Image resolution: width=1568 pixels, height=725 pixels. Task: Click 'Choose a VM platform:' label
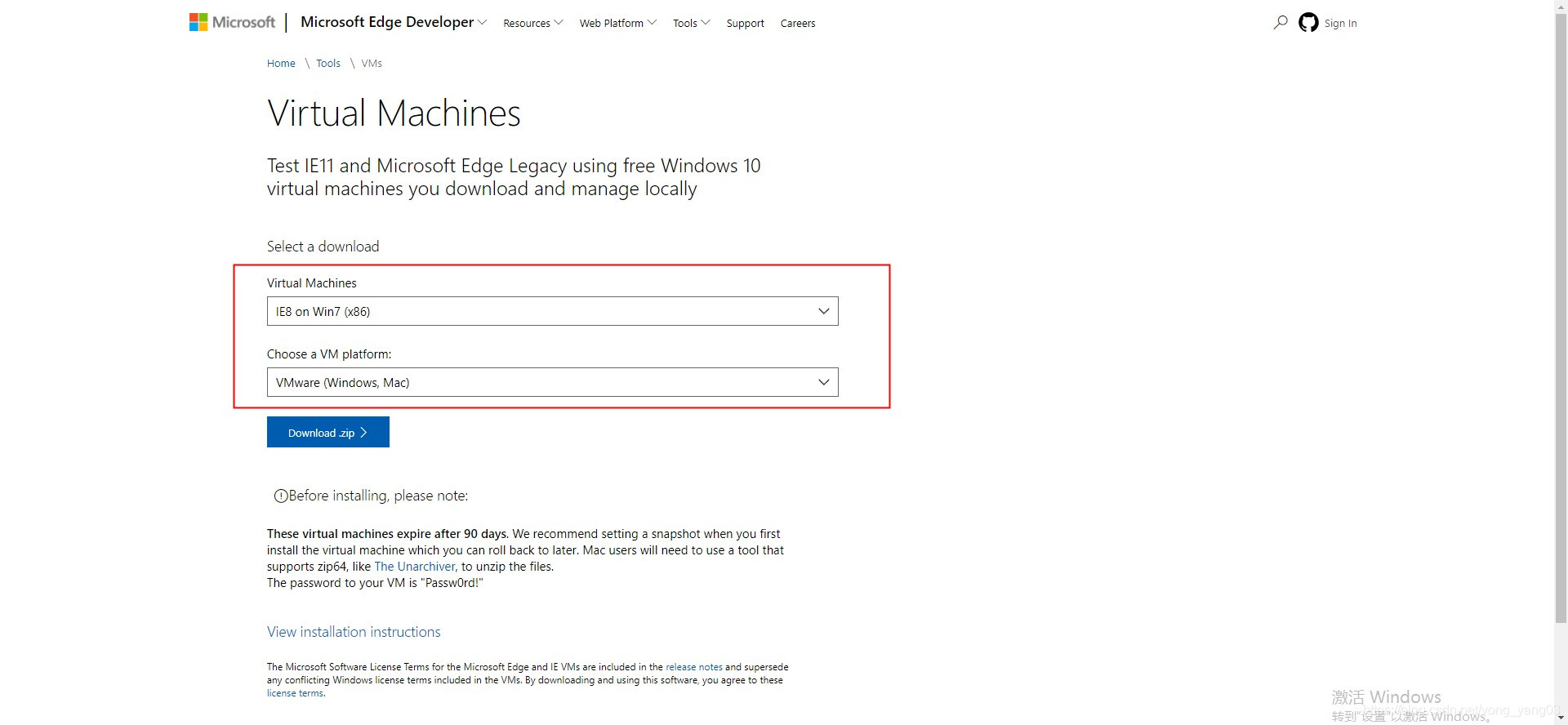[x=329, y=354]
